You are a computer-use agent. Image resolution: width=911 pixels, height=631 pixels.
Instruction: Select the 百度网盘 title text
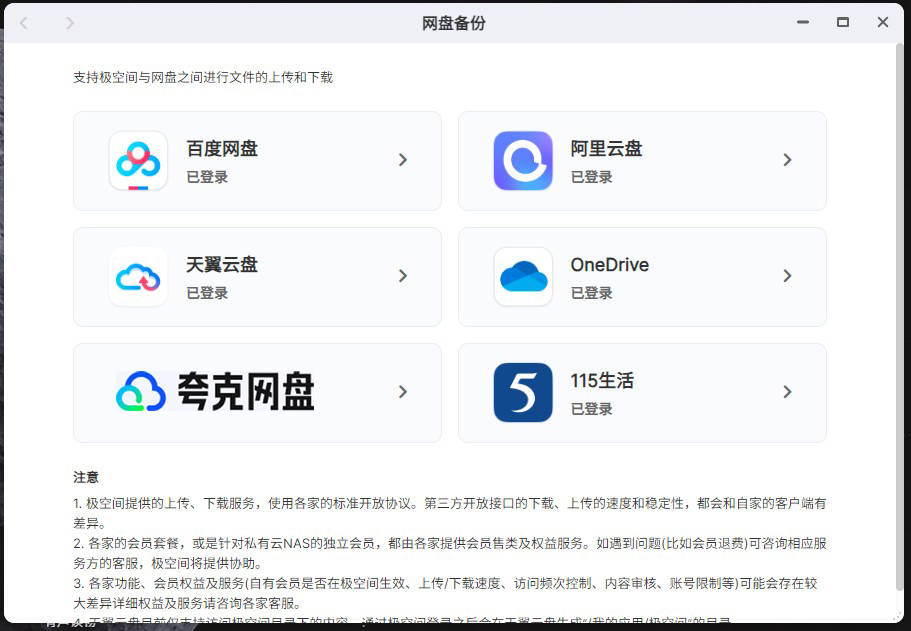point(222,149)
